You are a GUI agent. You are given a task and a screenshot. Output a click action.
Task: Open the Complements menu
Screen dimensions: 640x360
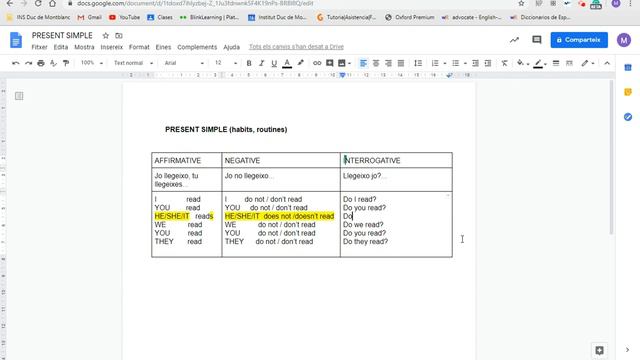pyautogui.click(x=197, y=47)
